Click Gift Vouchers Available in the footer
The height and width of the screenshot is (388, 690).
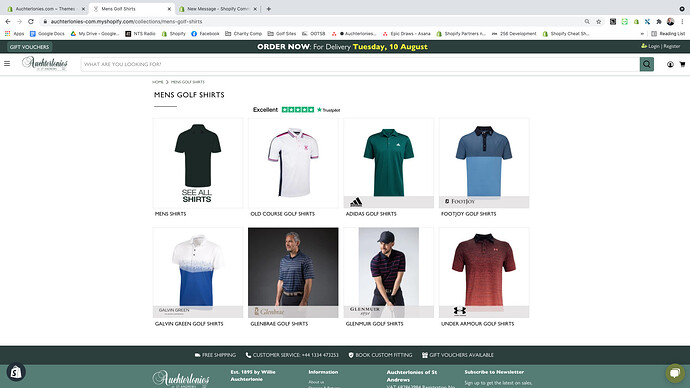[x=458, y=355]
